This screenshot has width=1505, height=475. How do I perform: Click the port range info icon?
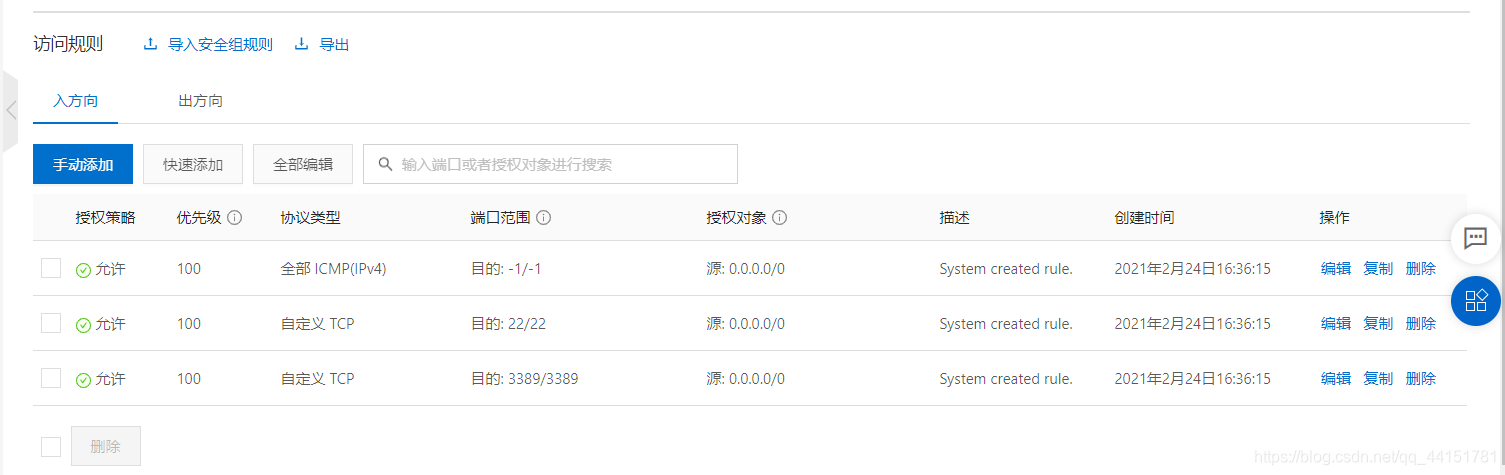pos(545,218)
